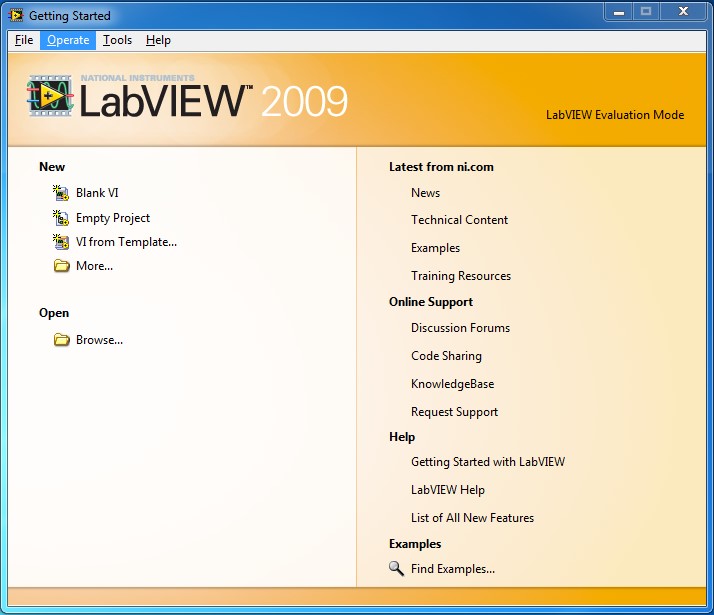Click the New section heading
The image size is (714, 615).
52,167
